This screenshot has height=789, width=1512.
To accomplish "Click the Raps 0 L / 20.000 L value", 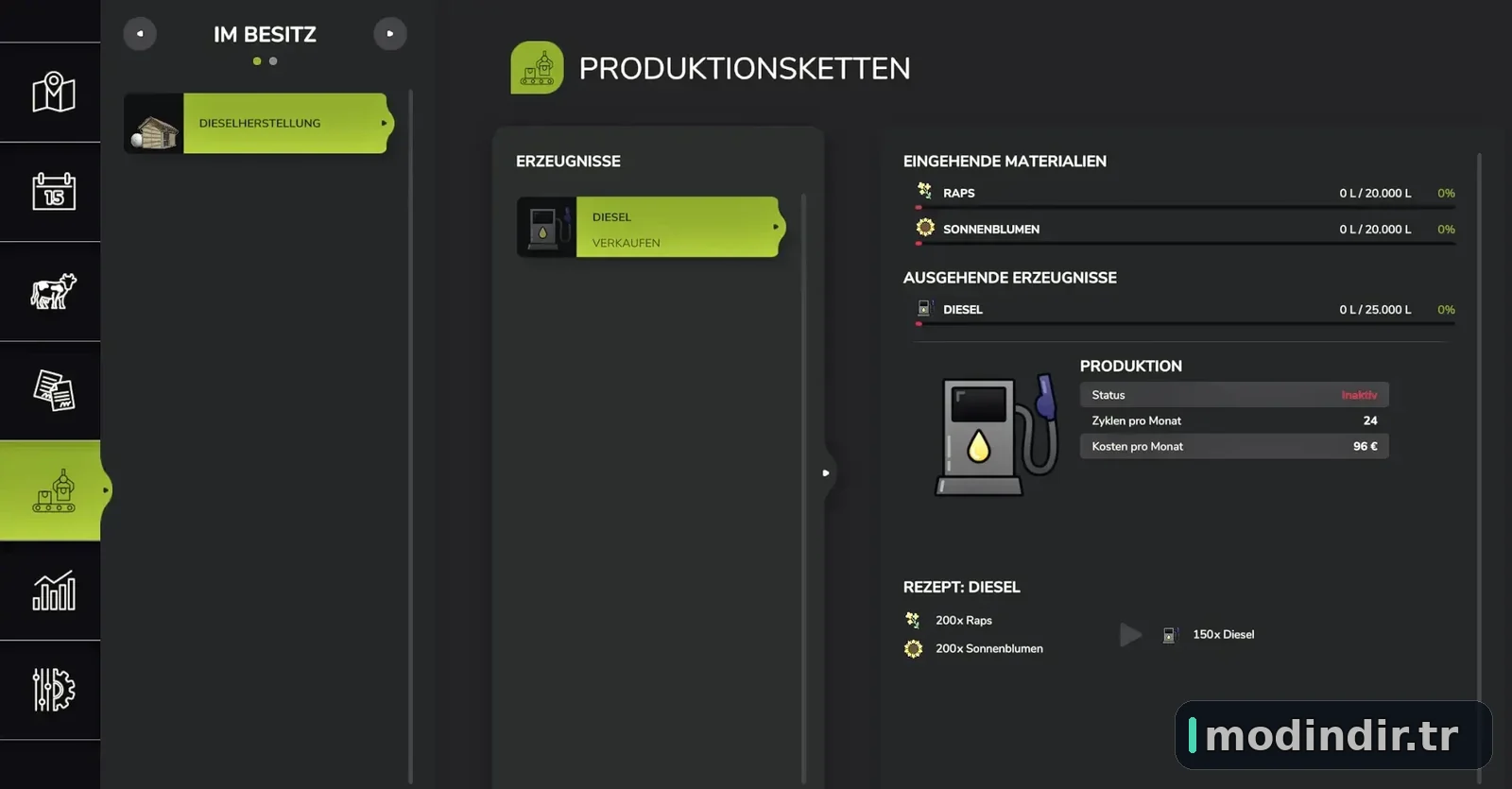I will (x=1375, y=193).
